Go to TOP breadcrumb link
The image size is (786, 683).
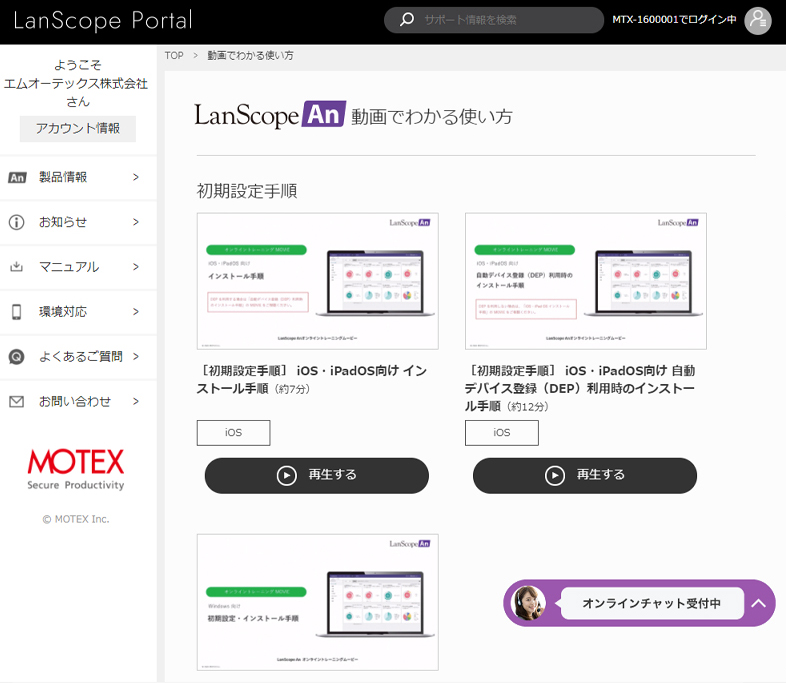coord(174,56)
